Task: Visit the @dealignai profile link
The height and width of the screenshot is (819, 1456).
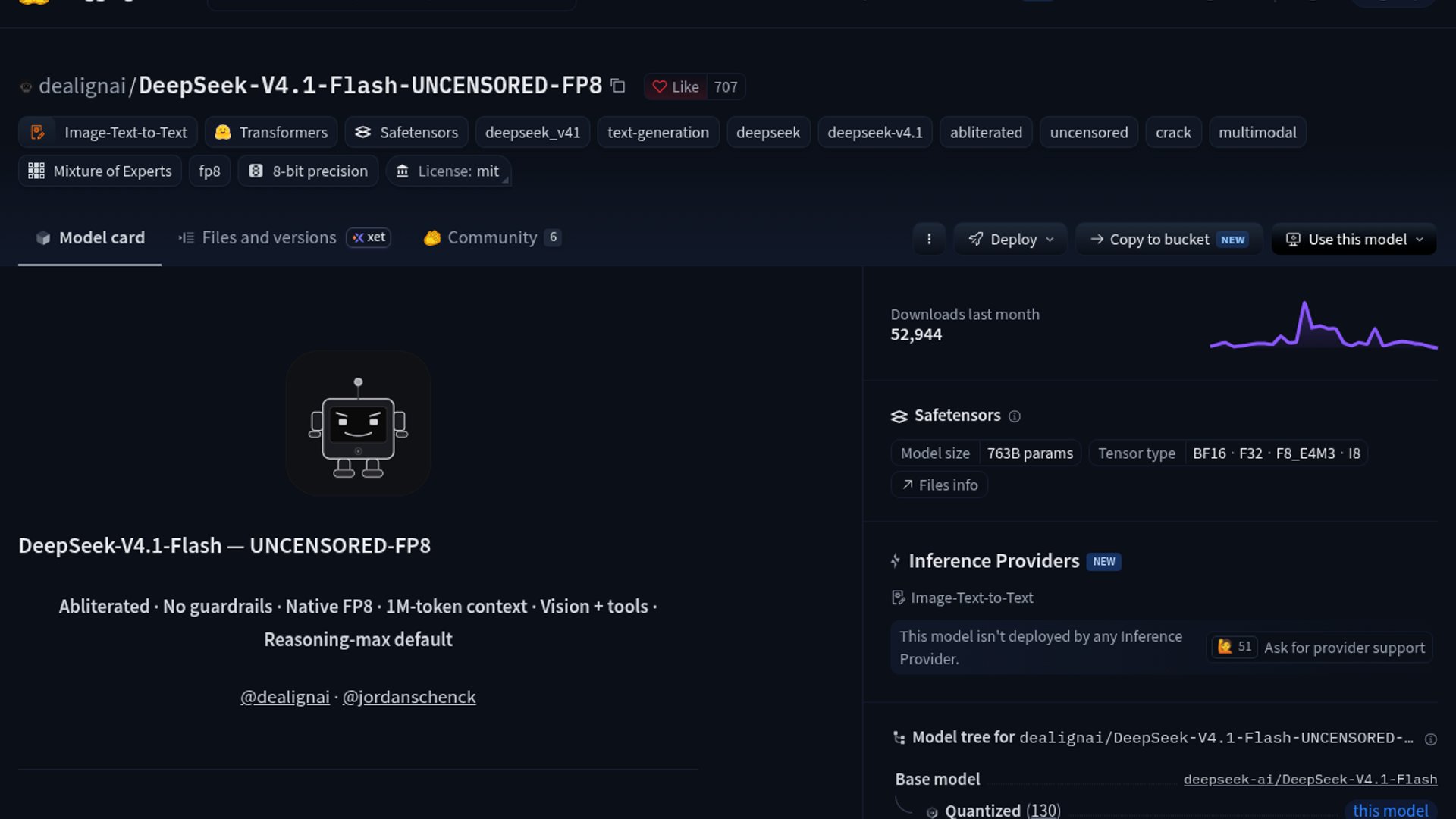Action: [x=285, y=697]
